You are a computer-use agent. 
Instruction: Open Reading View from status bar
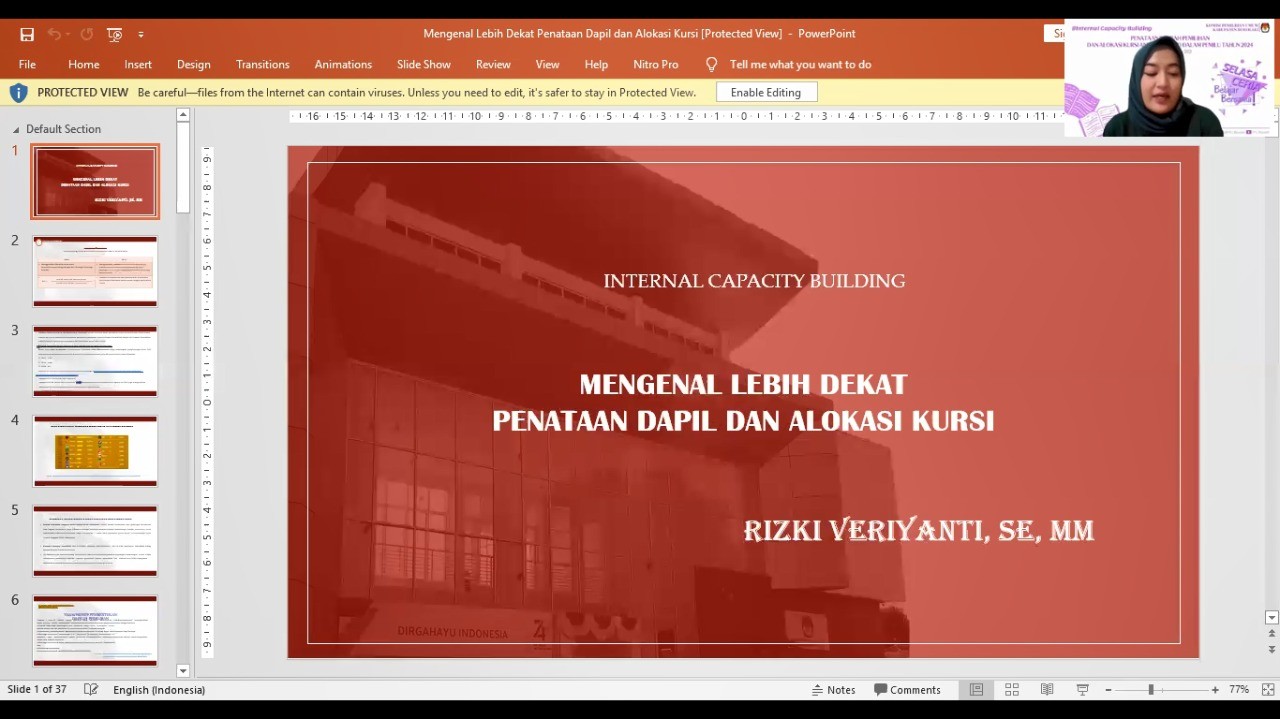coord(1047,690)
